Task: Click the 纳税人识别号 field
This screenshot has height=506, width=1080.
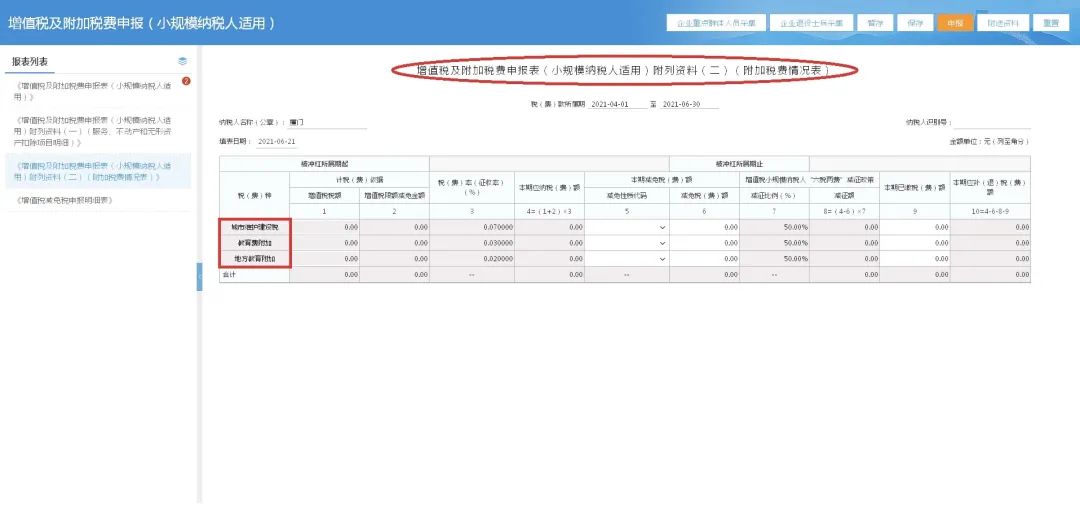Action: (x=992, y=123)
